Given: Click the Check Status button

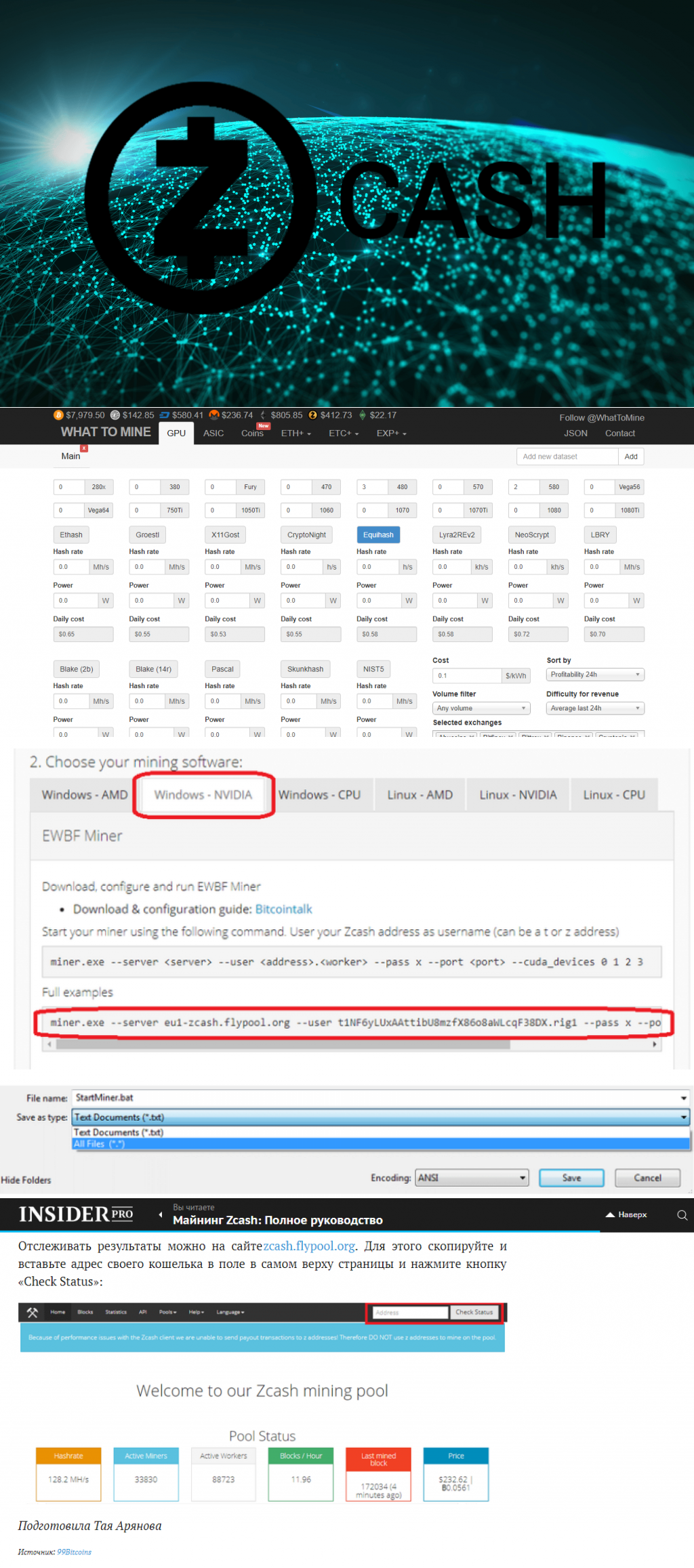Looking at the screenshot, I should (474, 1312).
